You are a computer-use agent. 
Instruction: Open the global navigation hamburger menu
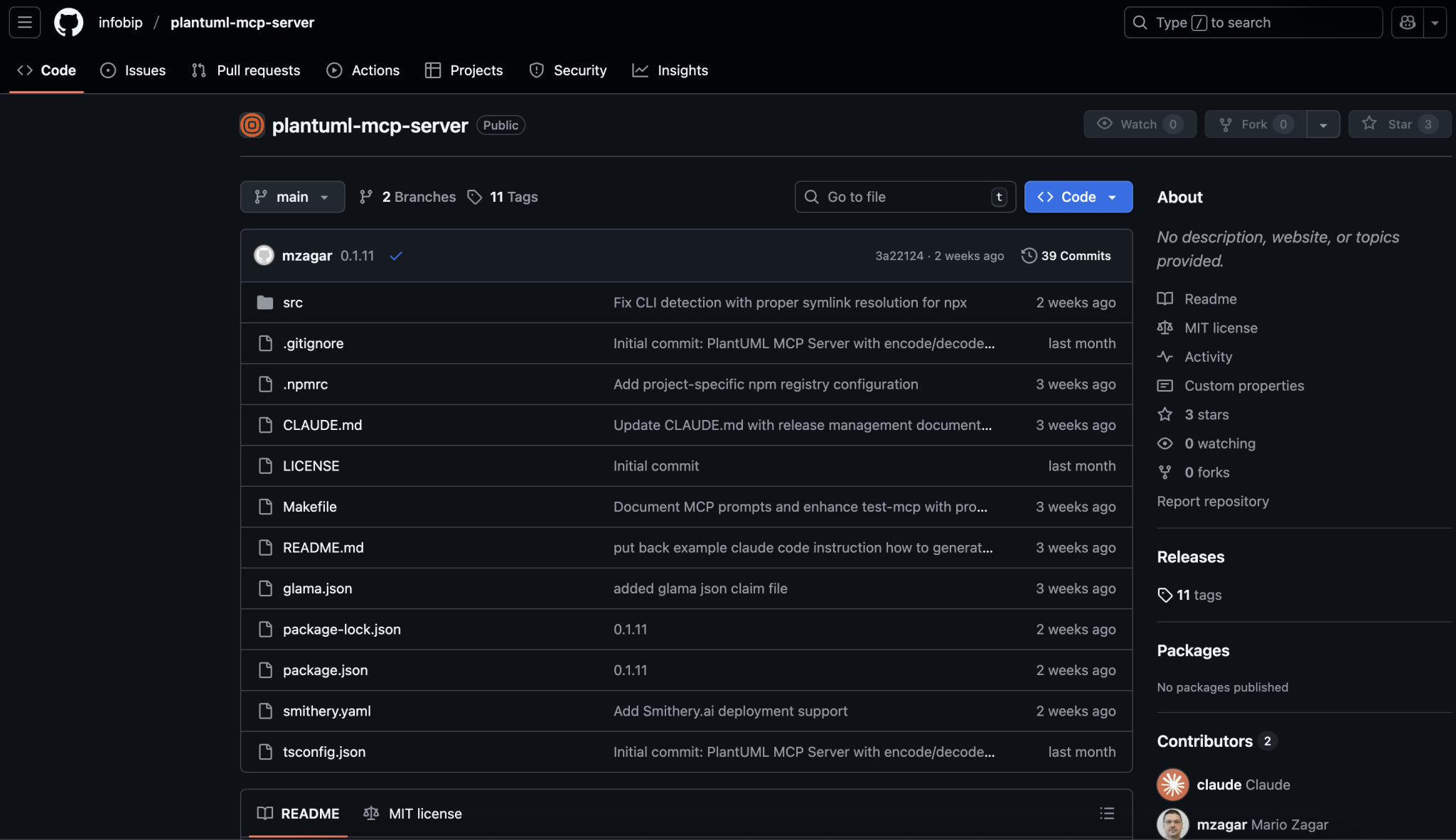point(23,22)
